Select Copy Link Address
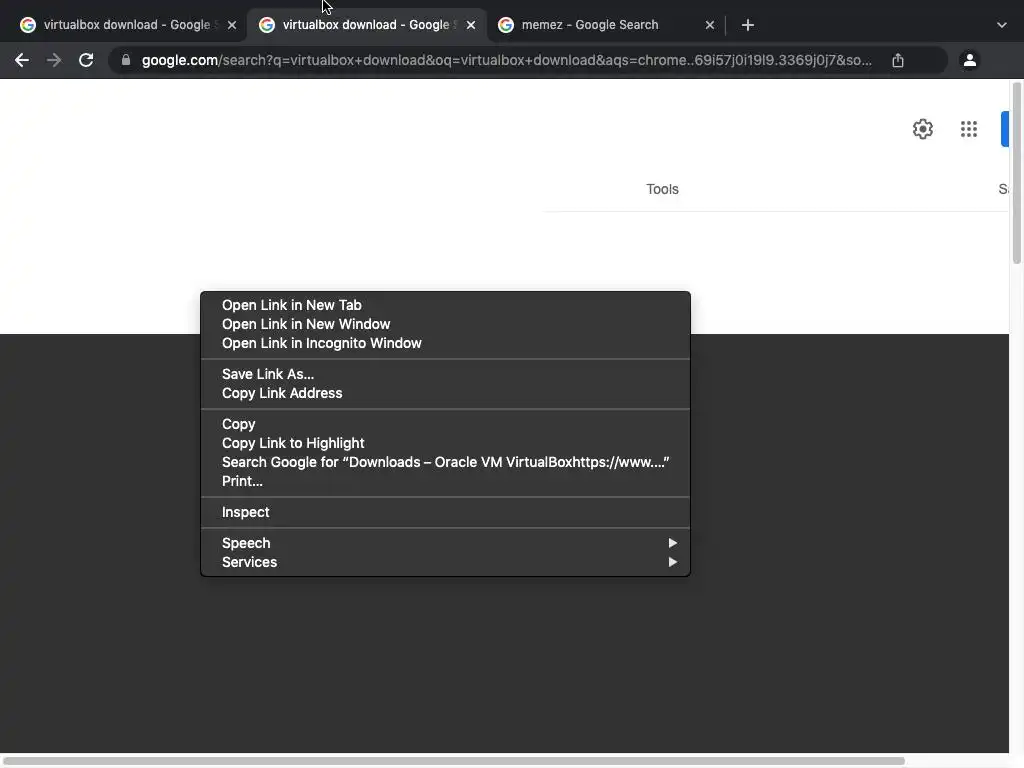Screen dimensions: 1024x768 [x=445, y=393]
